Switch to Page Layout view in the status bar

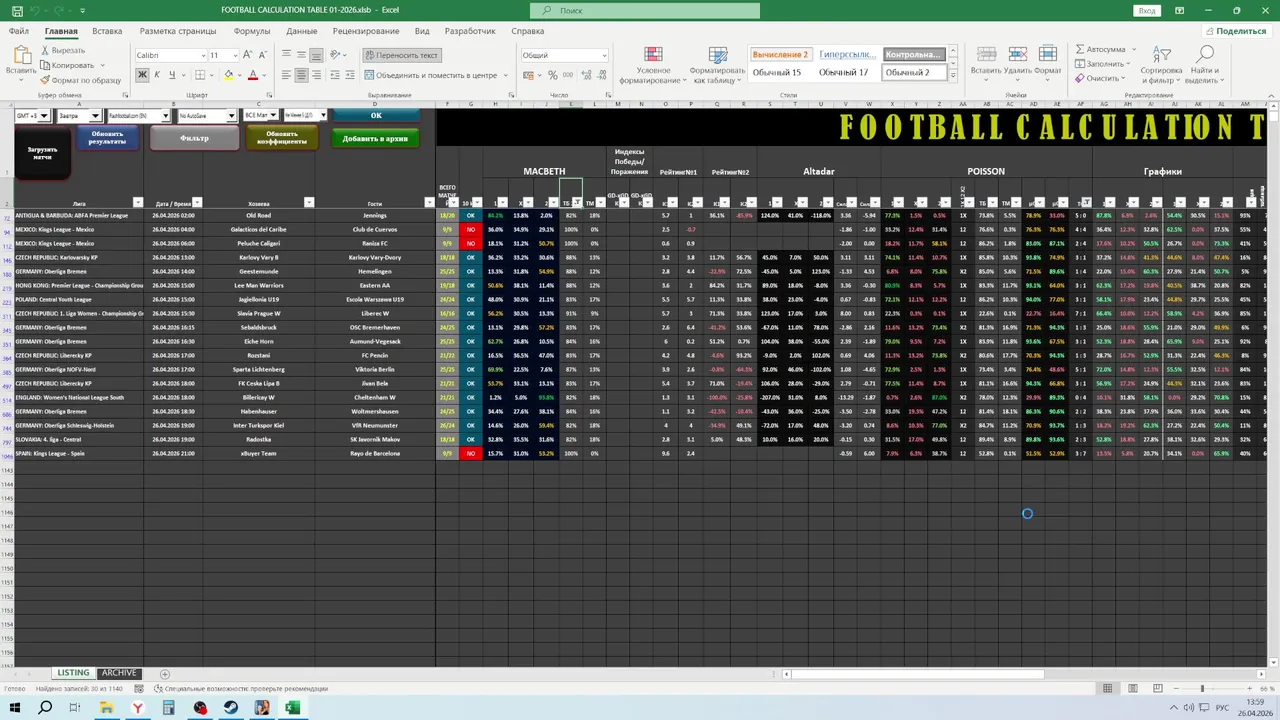coord(1132,688)
